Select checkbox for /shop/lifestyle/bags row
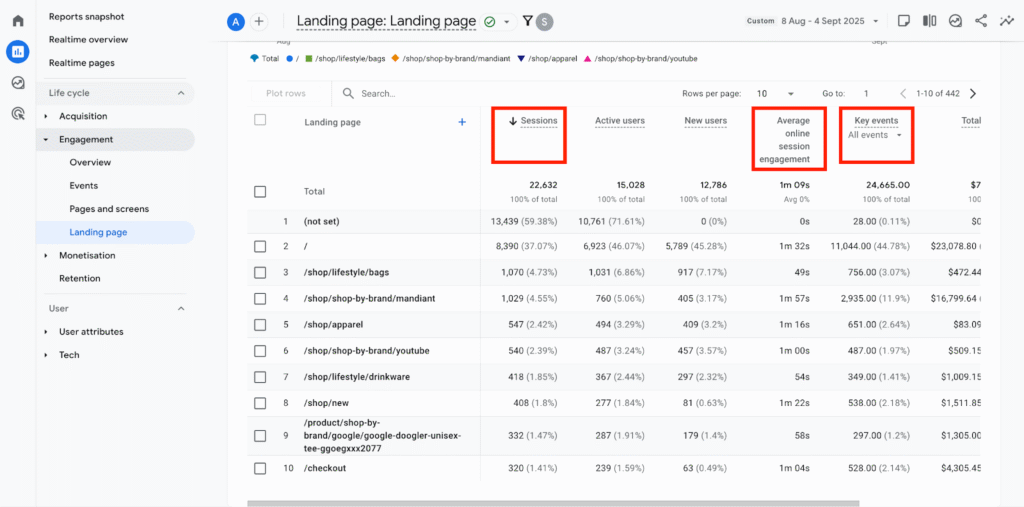1024x507 pixels. [x=260, y=272]
